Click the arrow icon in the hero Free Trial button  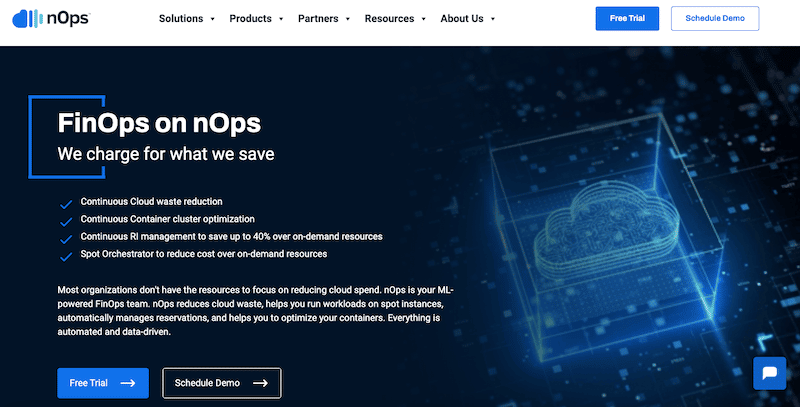[x=128, y=383]
